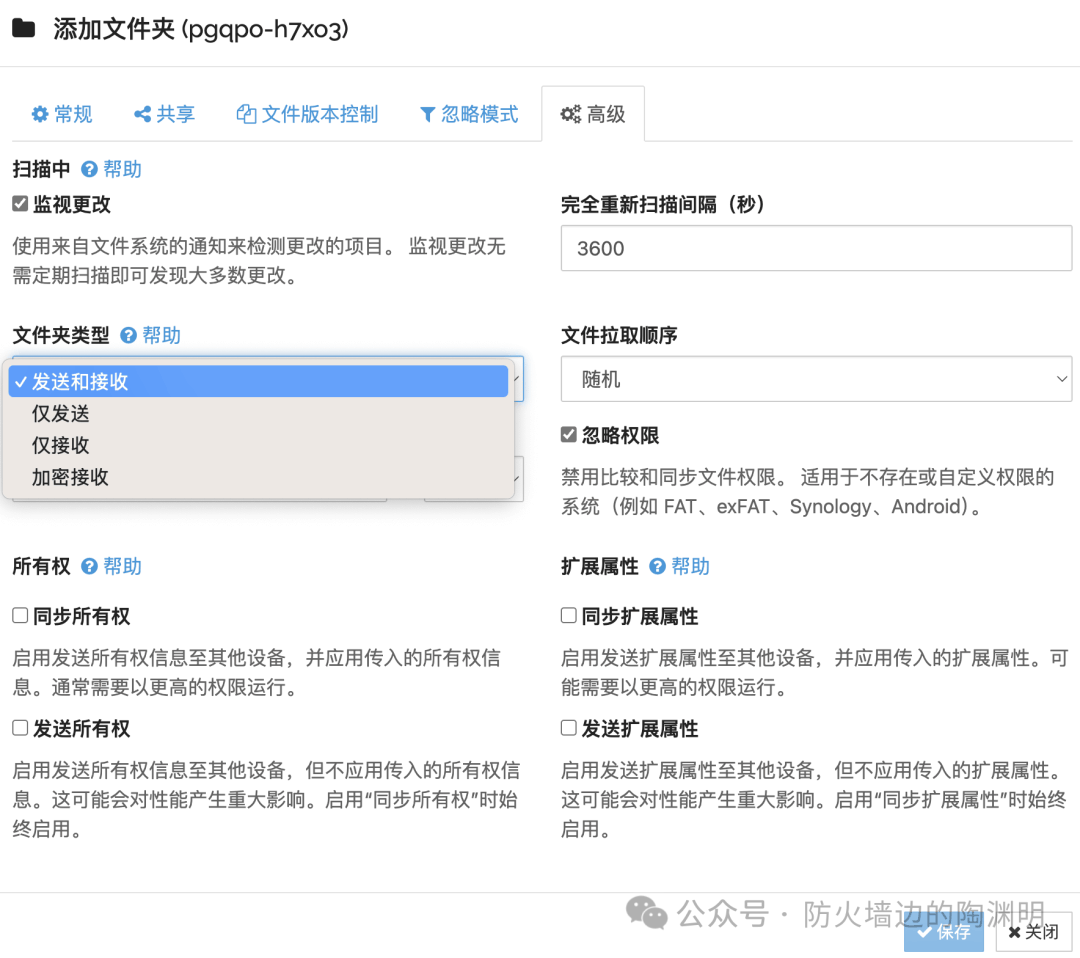This screenshot has height=958, width=1080.
Task: Click the share icon on 共享 tab
Action: tap(142, 115)
